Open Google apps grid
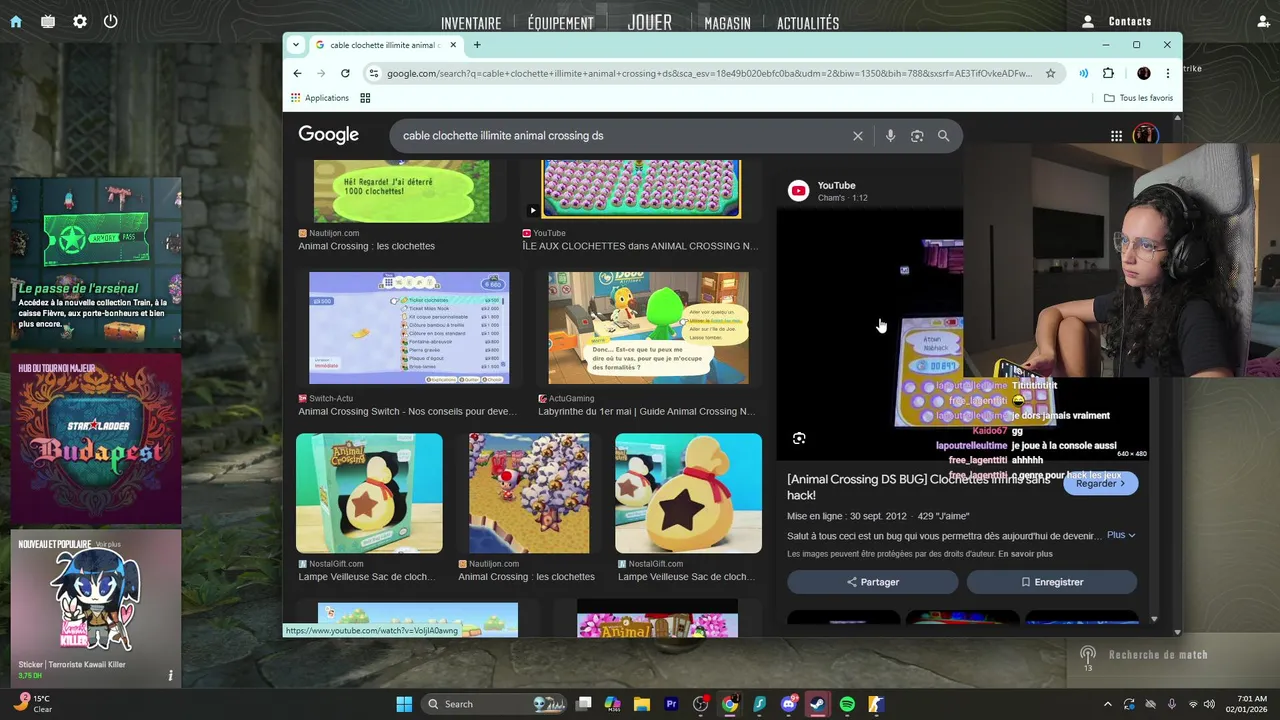The image size is (1280, 720). click(x=1116, y=136)
